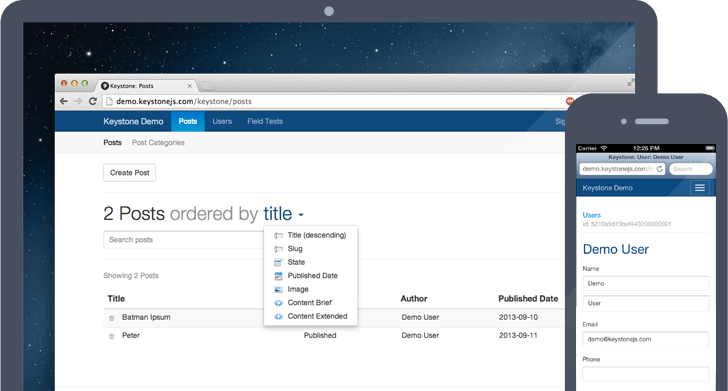Close the Keystone: Posts browser tab
This screenshot has height=391, width=728.
(x=189, y=86)
